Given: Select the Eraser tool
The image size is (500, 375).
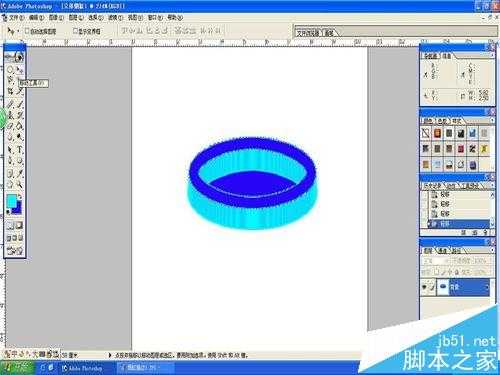Looking at the screenshot, I should [10, 126].
